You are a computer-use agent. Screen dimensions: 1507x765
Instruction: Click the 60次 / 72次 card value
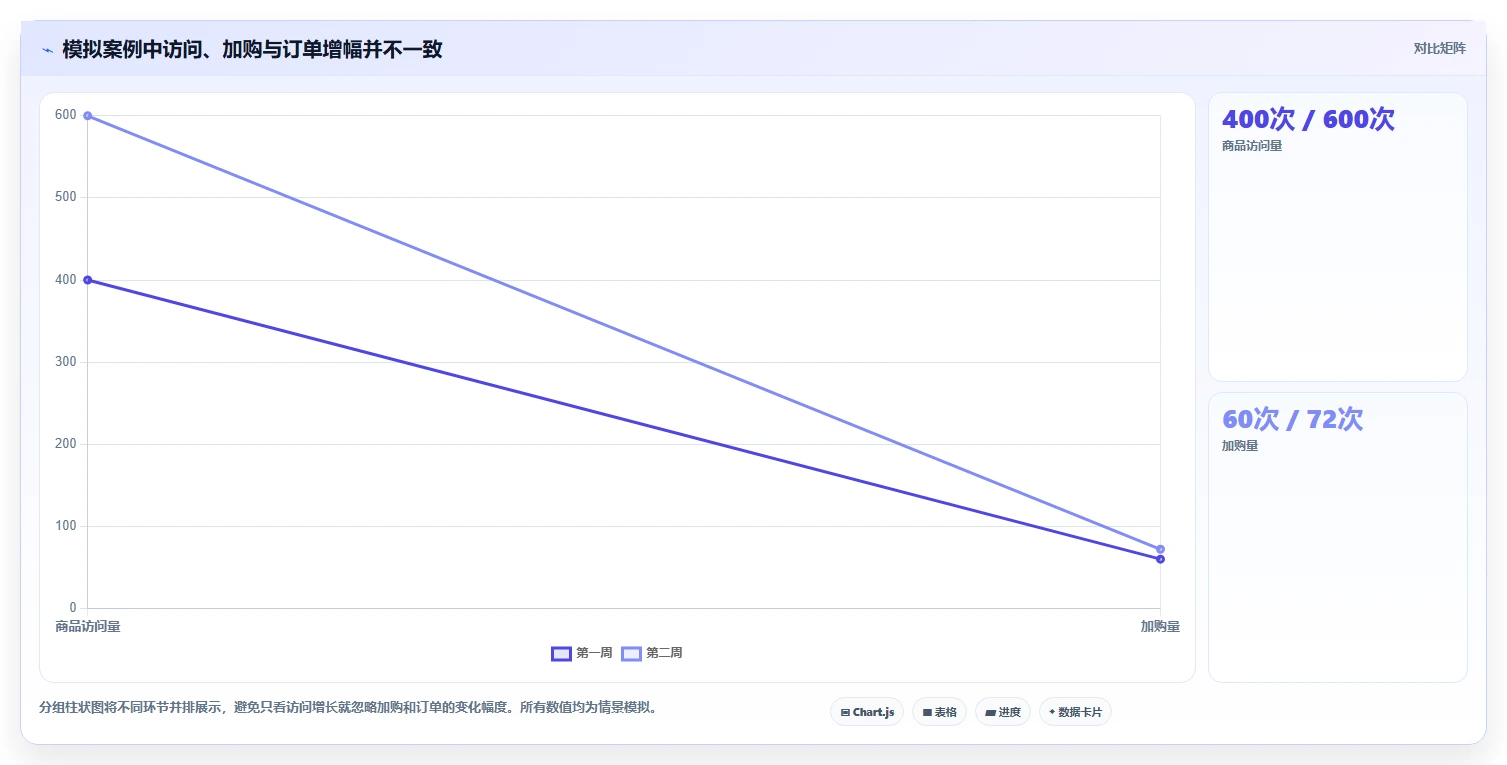point(1292,419)
